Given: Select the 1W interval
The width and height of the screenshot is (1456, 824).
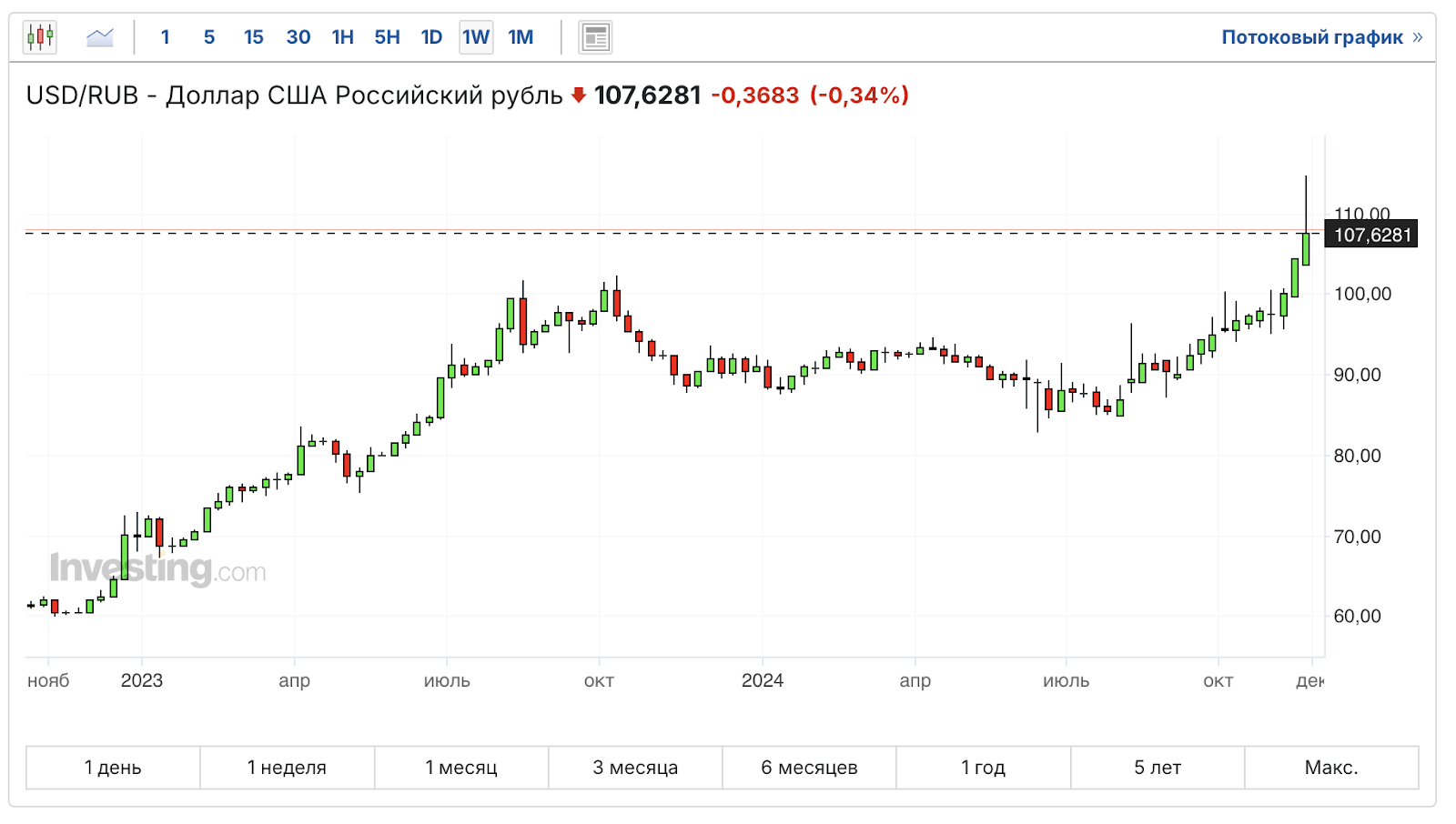Looking at the screenshot, I should click(x=476, y=37).
